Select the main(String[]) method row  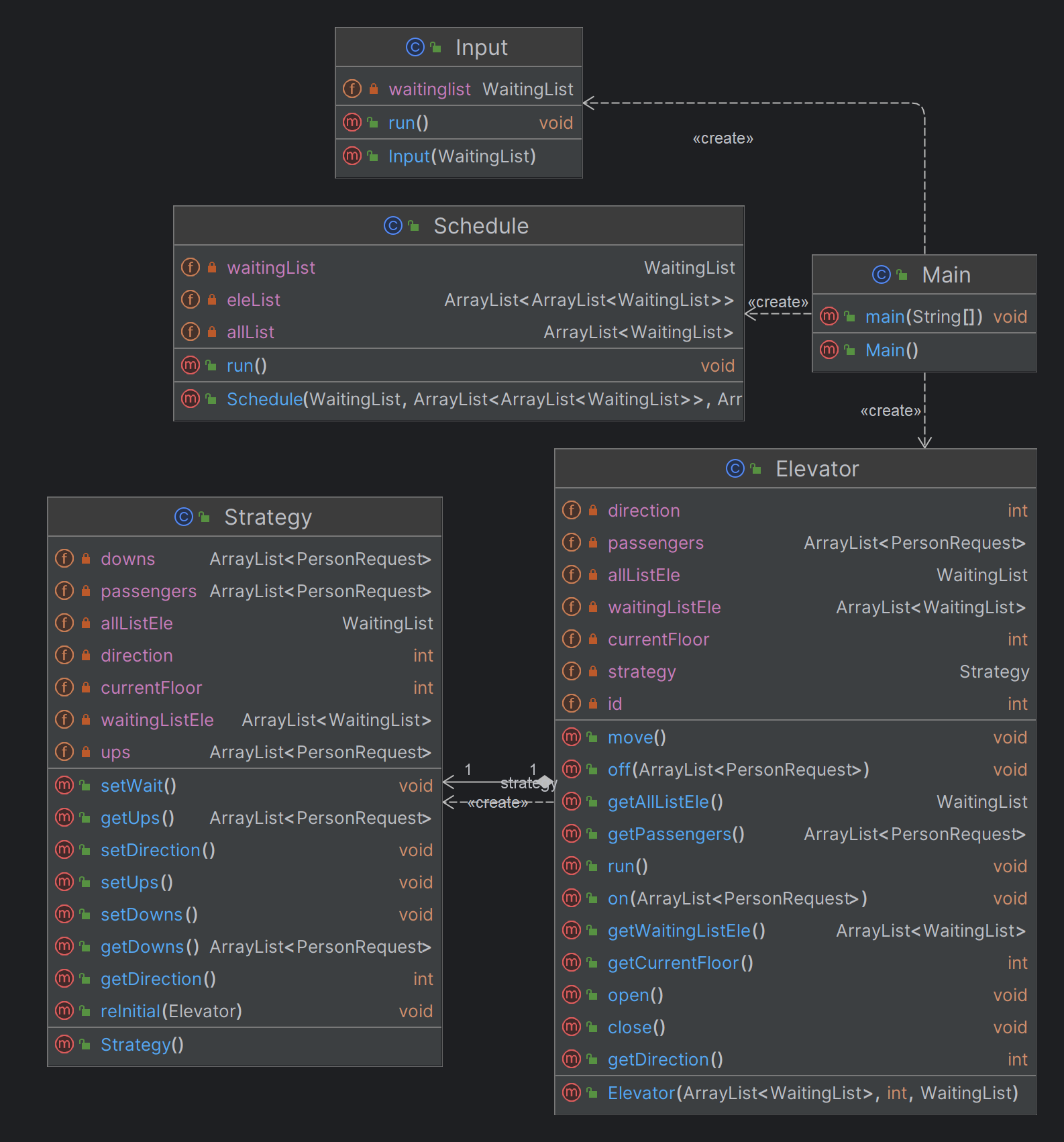(924, 316)
